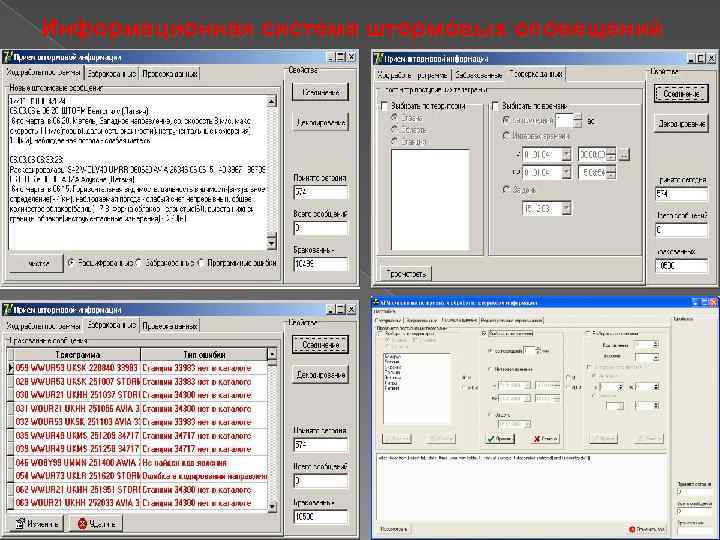Open Забракованные tab in new storm messages window
Viewport: 720px width, 540px height.
(112, 73)
